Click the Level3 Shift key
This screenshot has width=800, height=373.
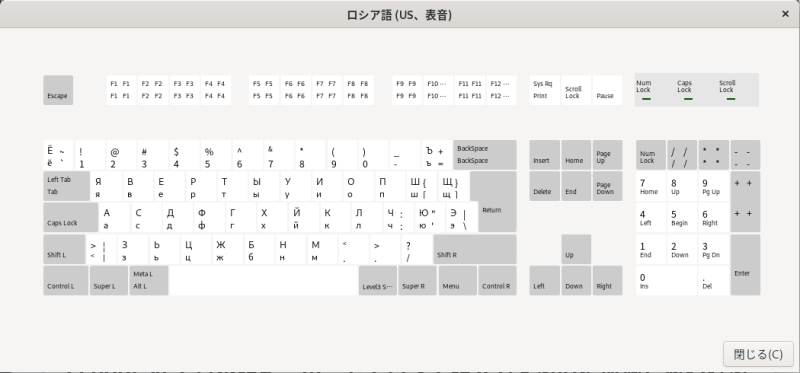tap(378, 281)
